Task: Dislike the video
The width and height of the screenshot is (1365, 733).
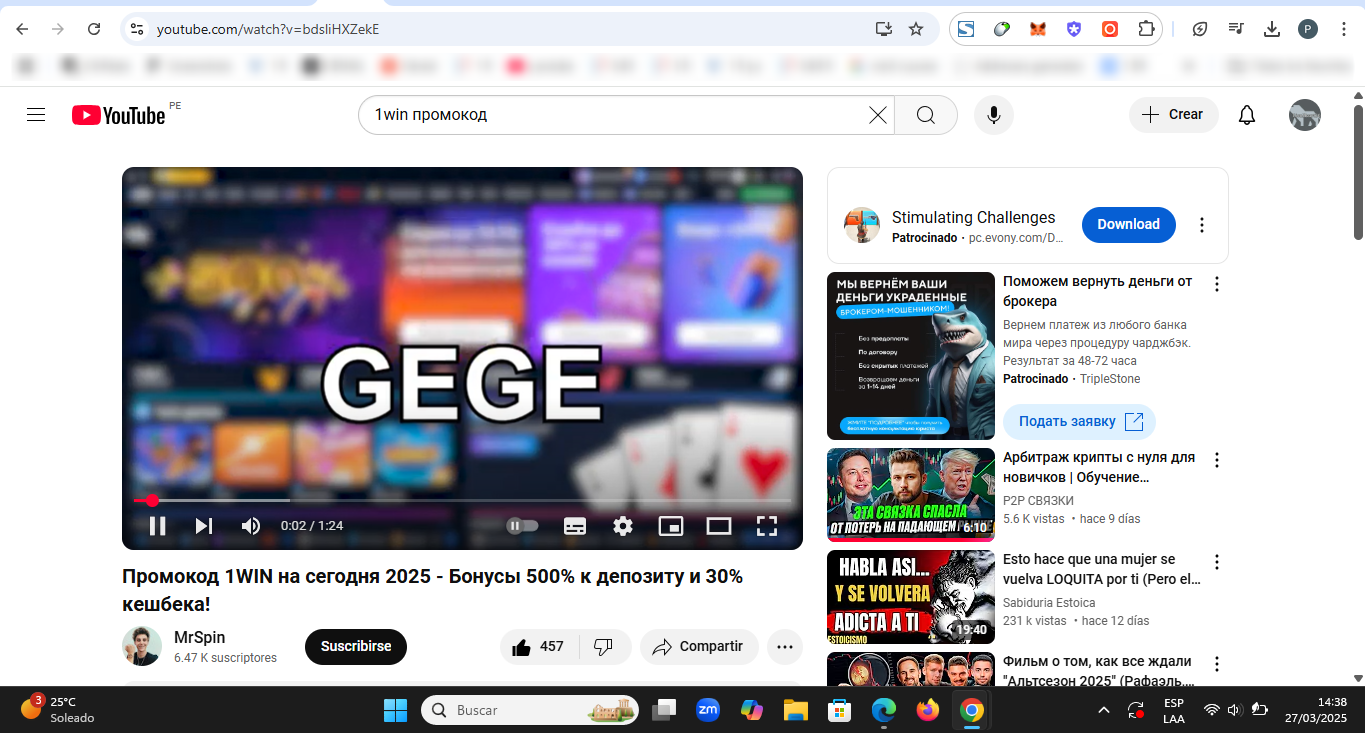Action: pyautogui.click(x=603, y=647)
